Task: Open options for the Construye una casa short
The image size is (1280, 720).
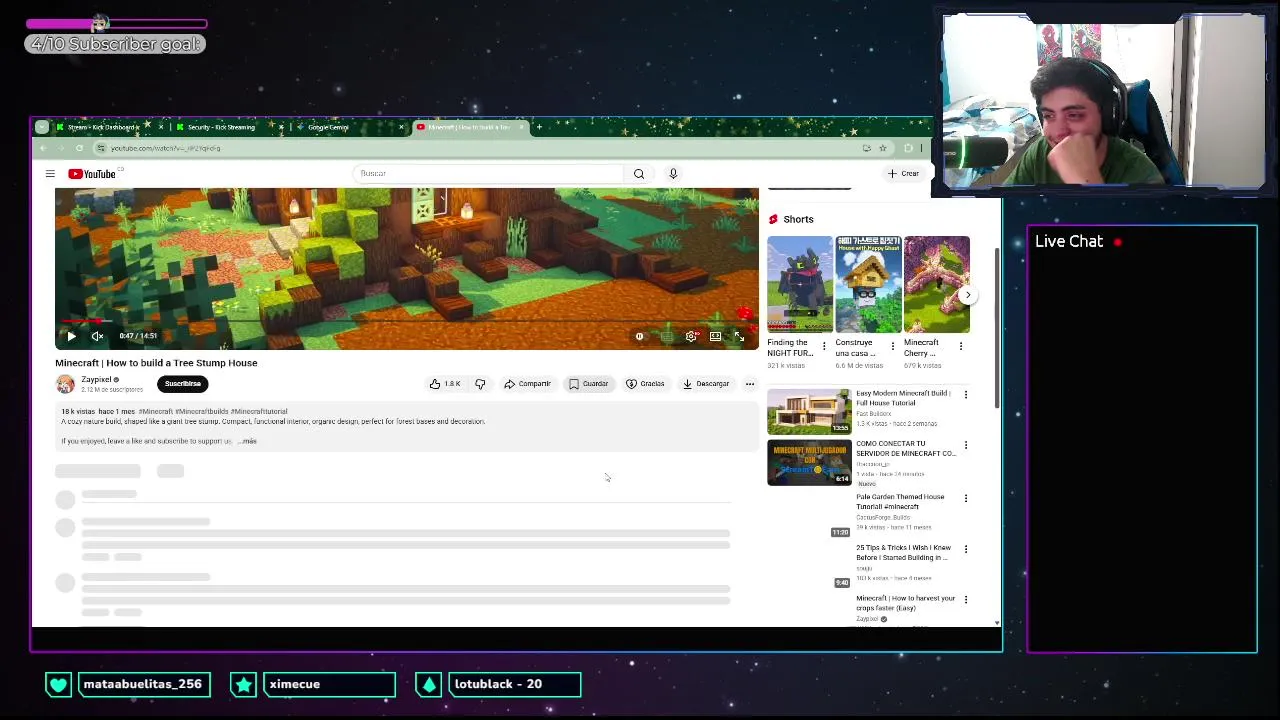Action: click(x=893, y=346)
